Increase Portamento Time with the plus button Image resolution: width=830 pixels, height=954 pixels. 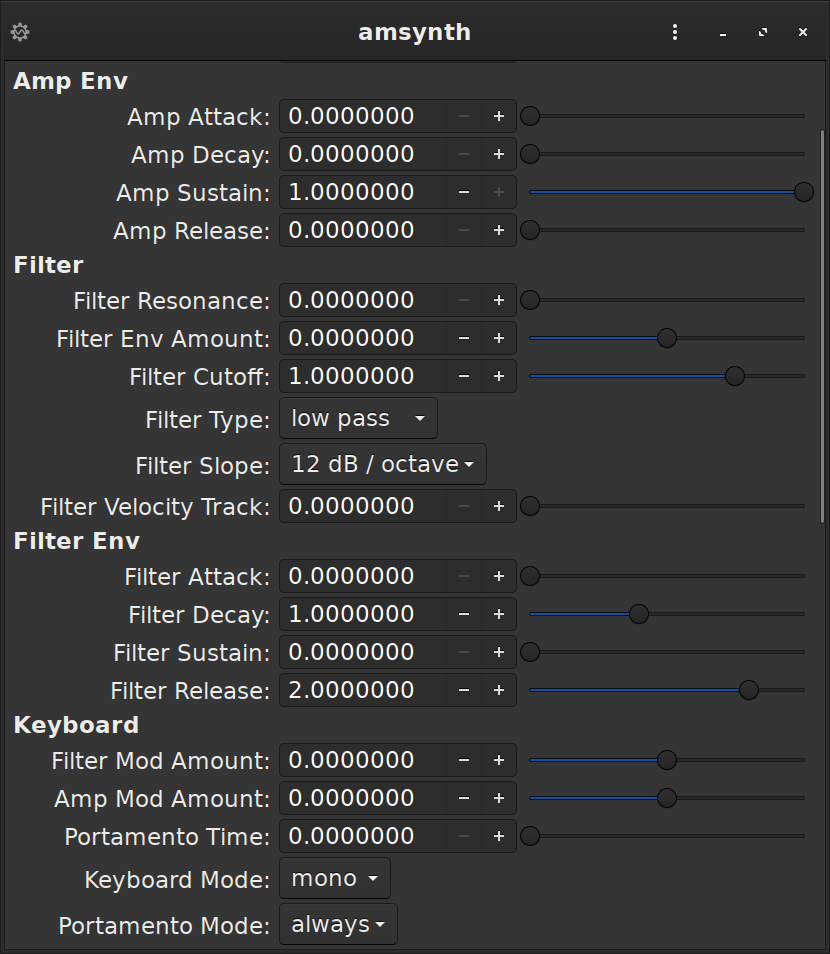tap(498, 837)
